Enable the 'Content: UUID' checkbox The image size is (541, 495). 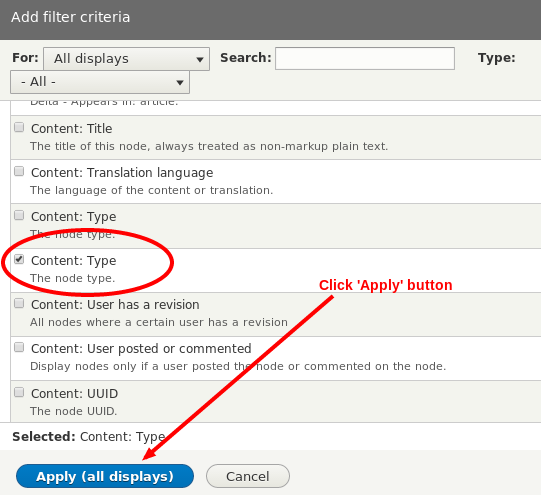coord(19,392)
